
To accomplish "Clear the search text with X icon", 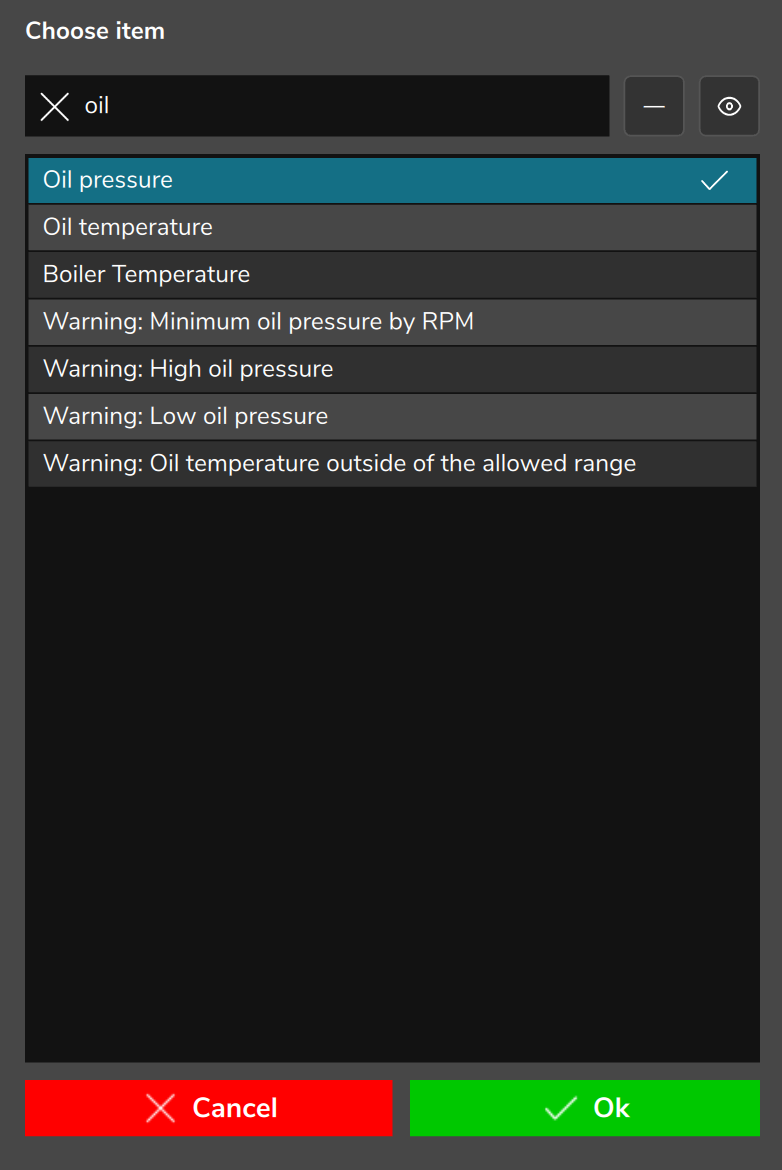I will 54,106.
